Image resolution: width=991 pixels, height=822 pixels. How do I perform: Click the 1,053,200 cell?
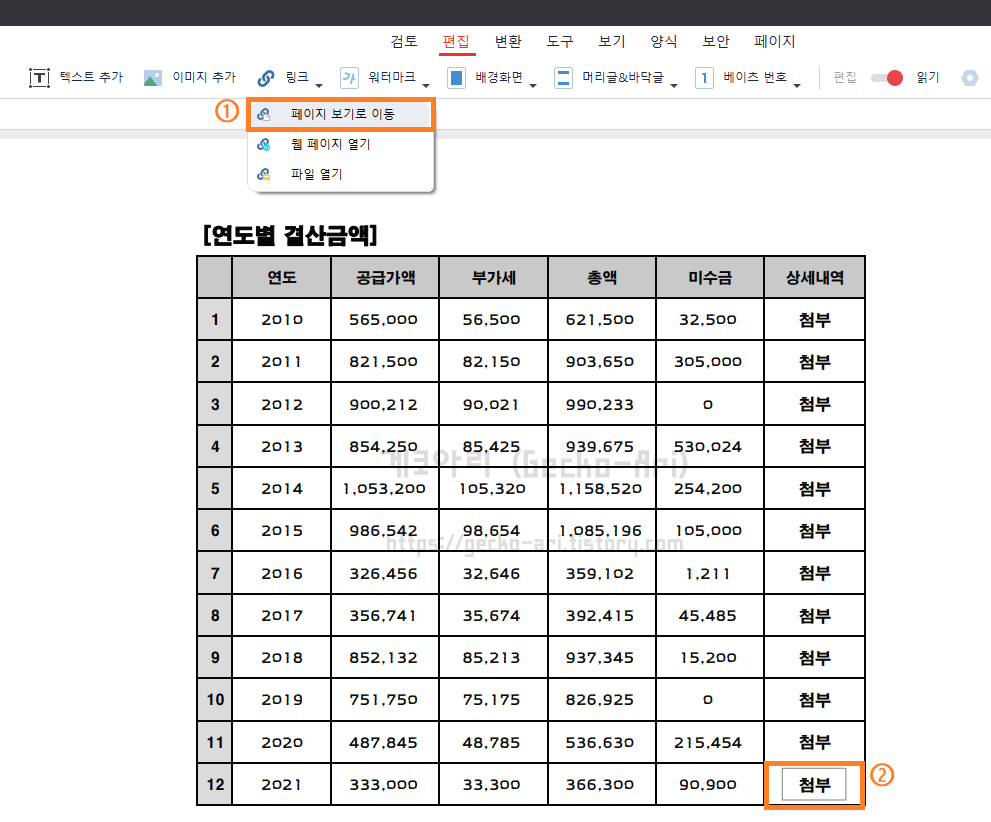[384, 488]
